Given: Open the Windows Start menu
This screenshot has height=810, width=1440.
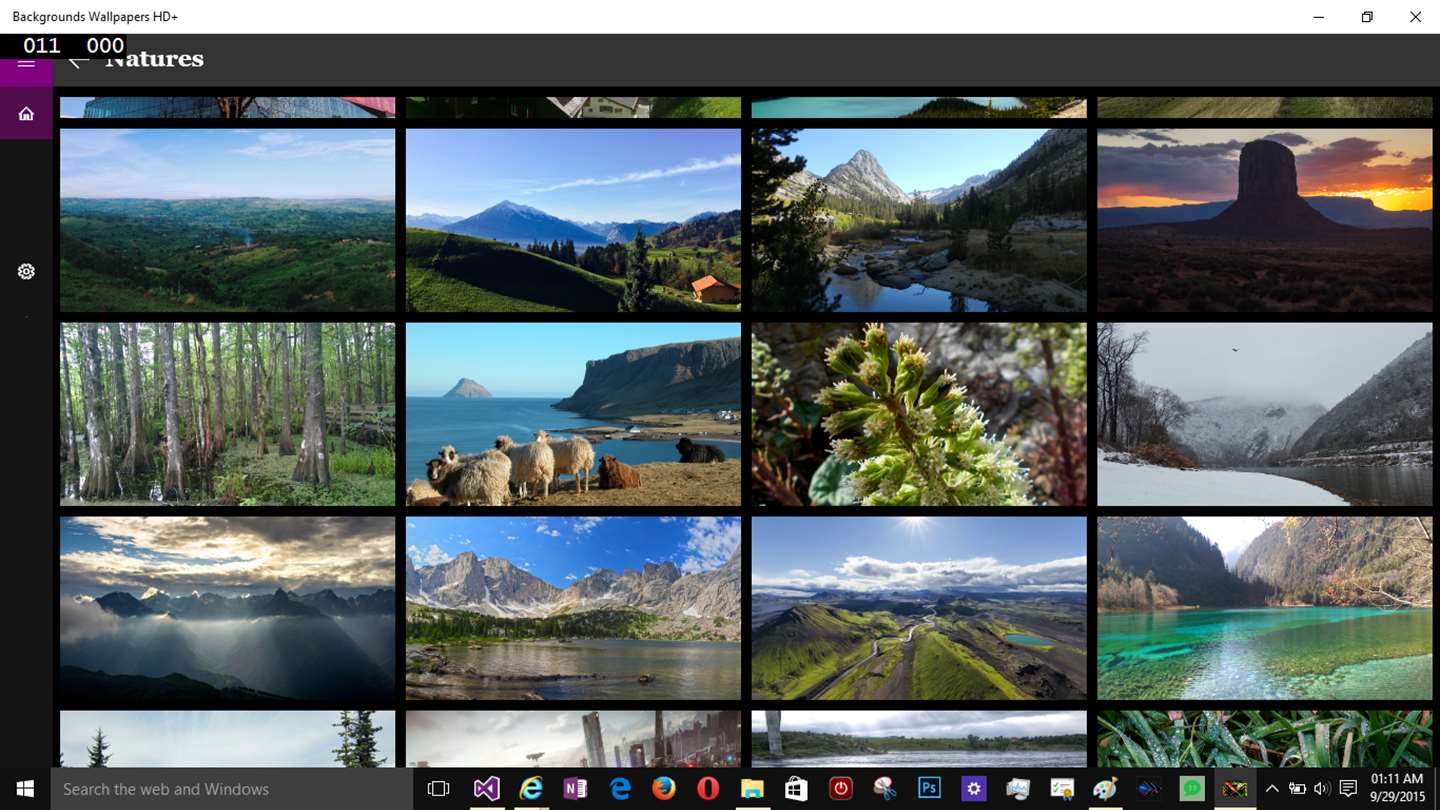Looking at the screenshot, I should (x=25, y=789).
